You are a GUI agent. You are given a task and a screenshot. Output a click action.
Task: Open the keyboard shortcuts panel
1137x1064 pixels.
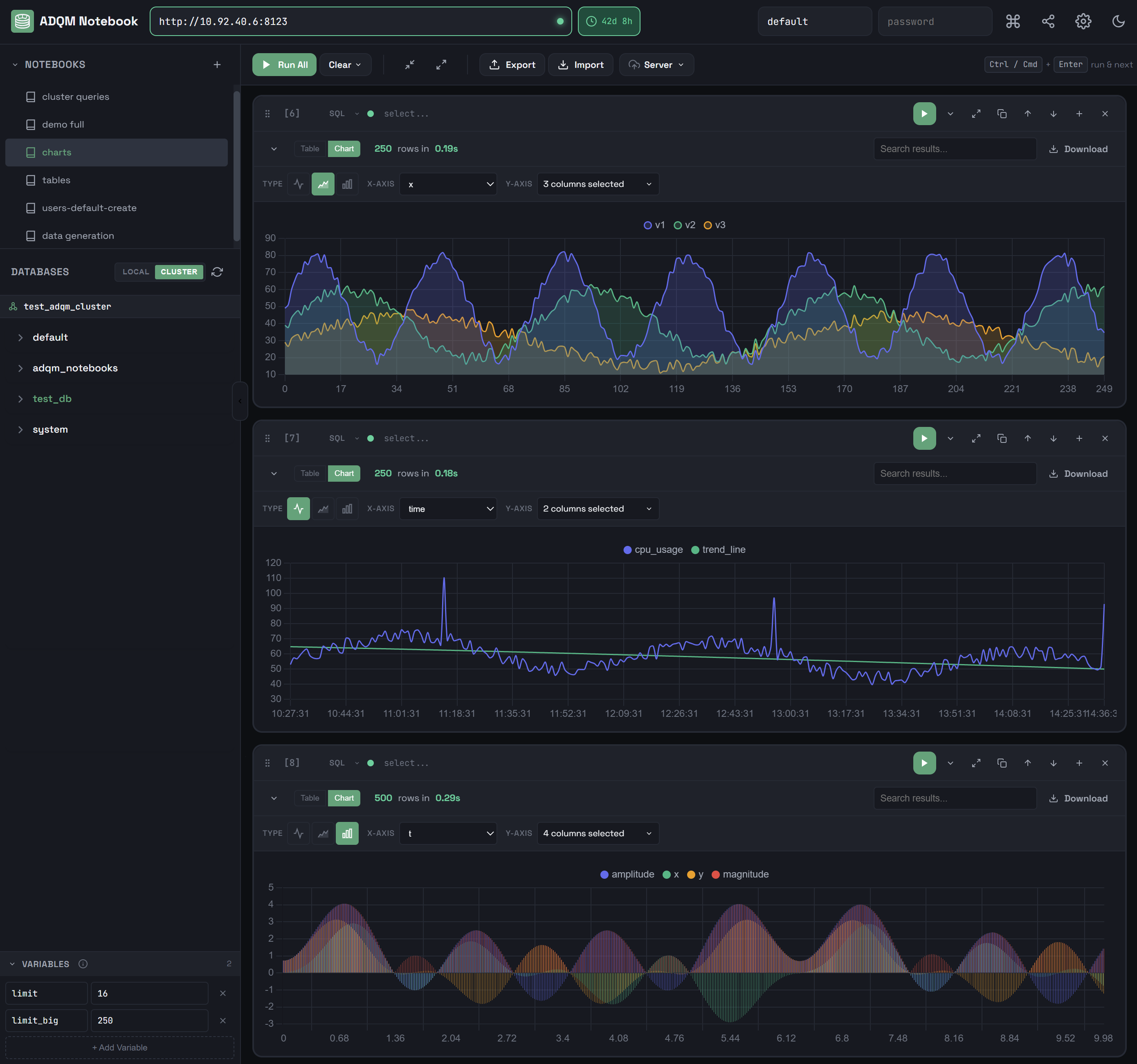(1013, 21)
